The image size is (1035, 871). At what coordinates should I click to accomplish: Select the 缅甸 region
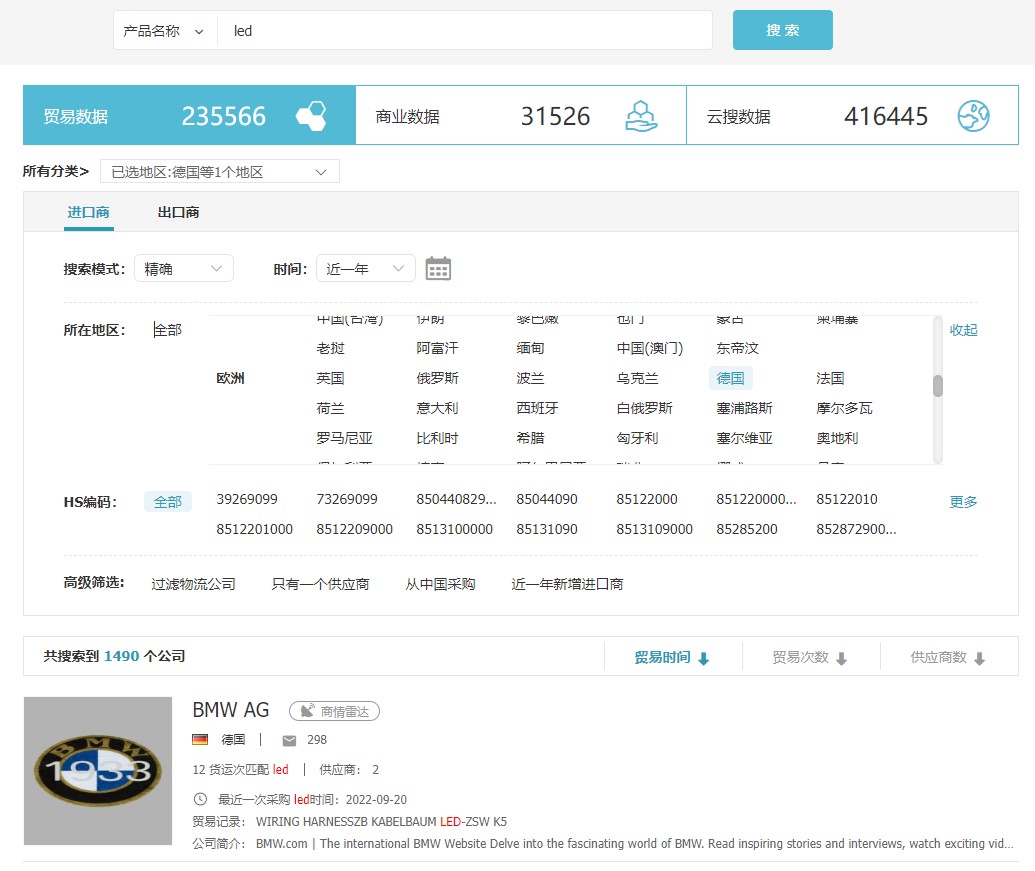click(530, 348)
